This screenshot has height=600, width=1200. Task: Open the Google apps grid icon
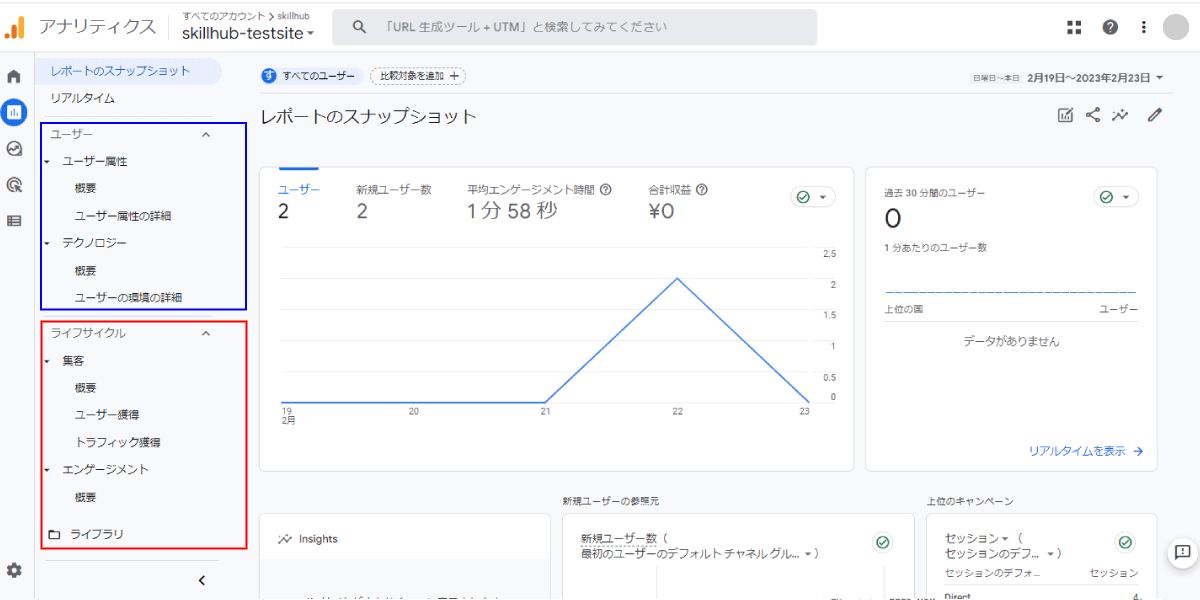pyautogui.click(x=1074, y=27)
